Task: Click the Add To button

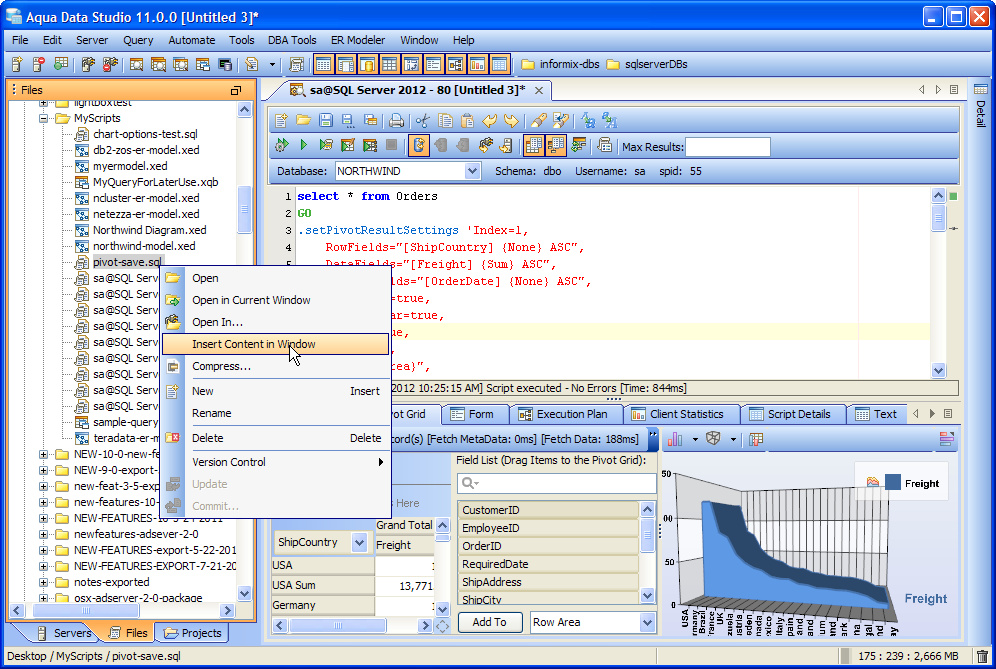Action: 489,623
